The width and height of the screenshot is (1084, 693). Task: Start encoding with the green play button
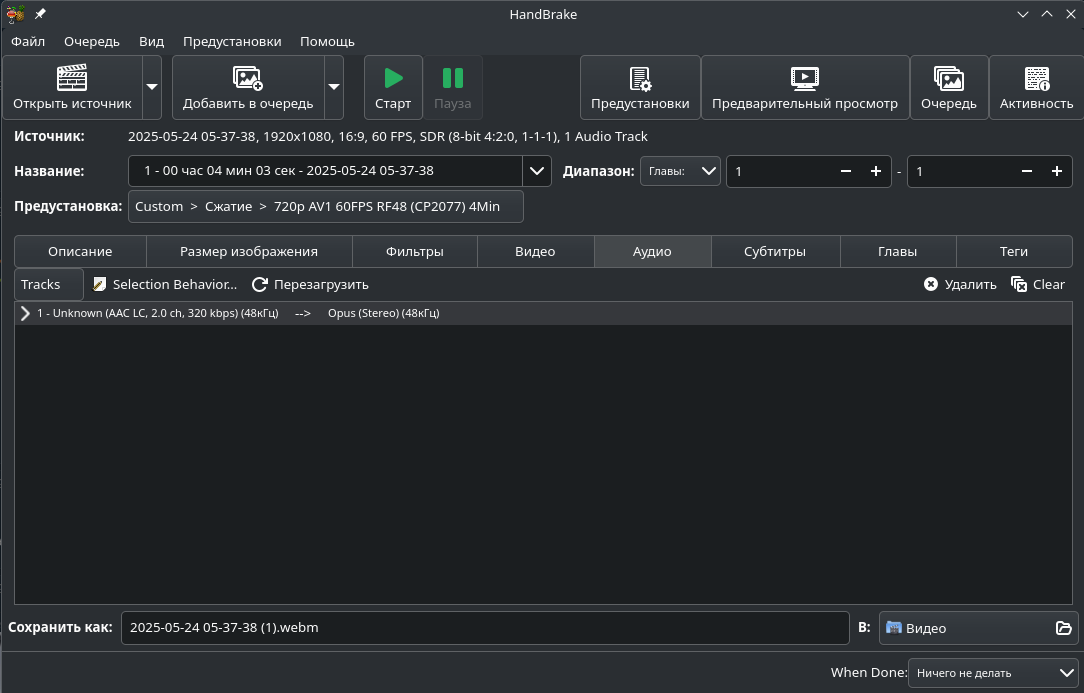(x=393, y=87)
